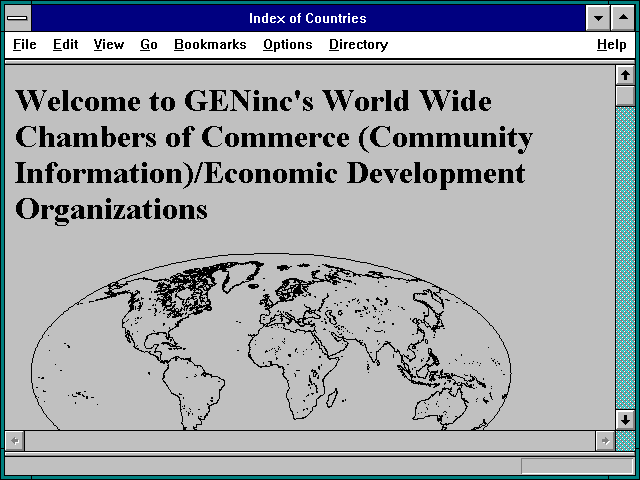Open the View menu
This screenshot has width=640, height=480.
click(109, 44)
